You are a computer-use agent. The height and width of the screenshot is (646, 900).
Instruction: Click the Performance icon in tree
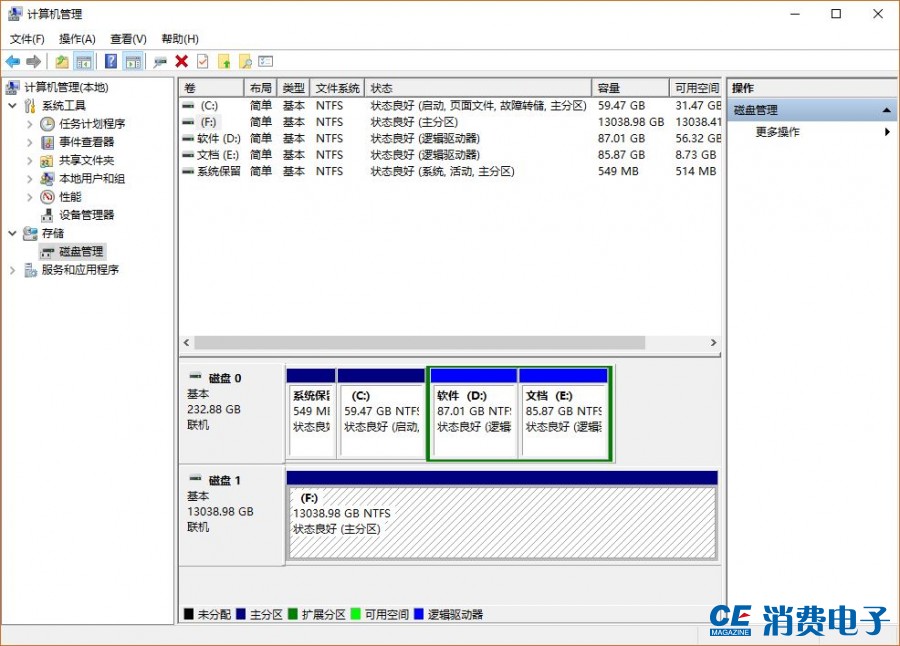point(47,197)
